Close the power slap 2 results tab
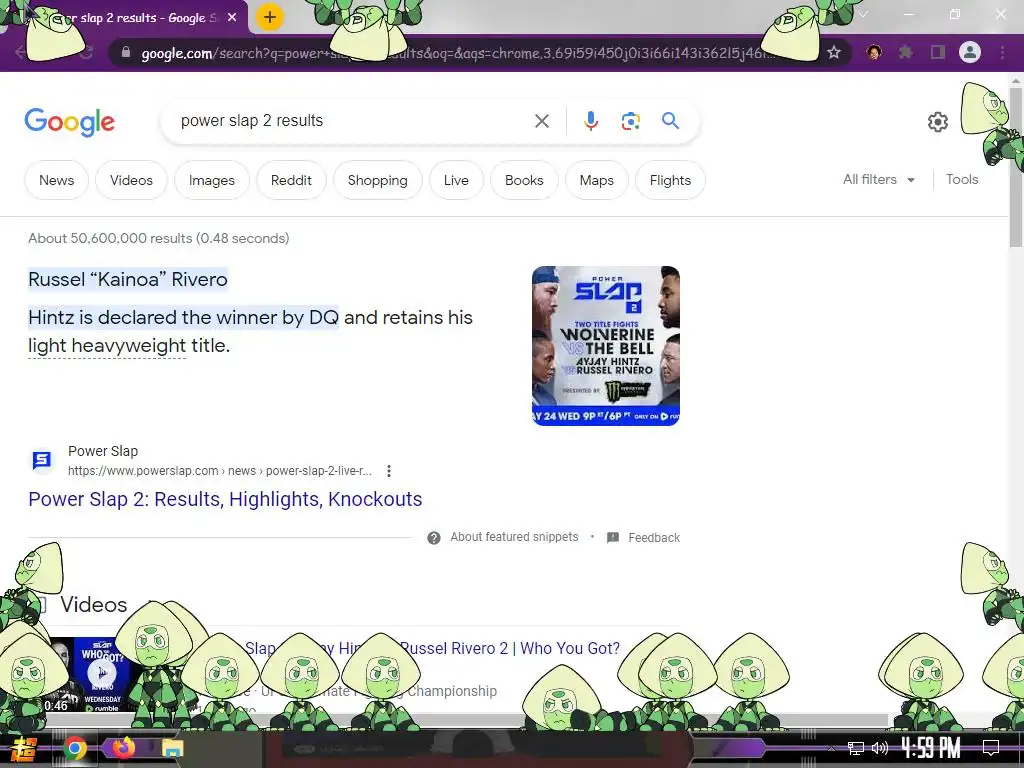 point(232,18)
